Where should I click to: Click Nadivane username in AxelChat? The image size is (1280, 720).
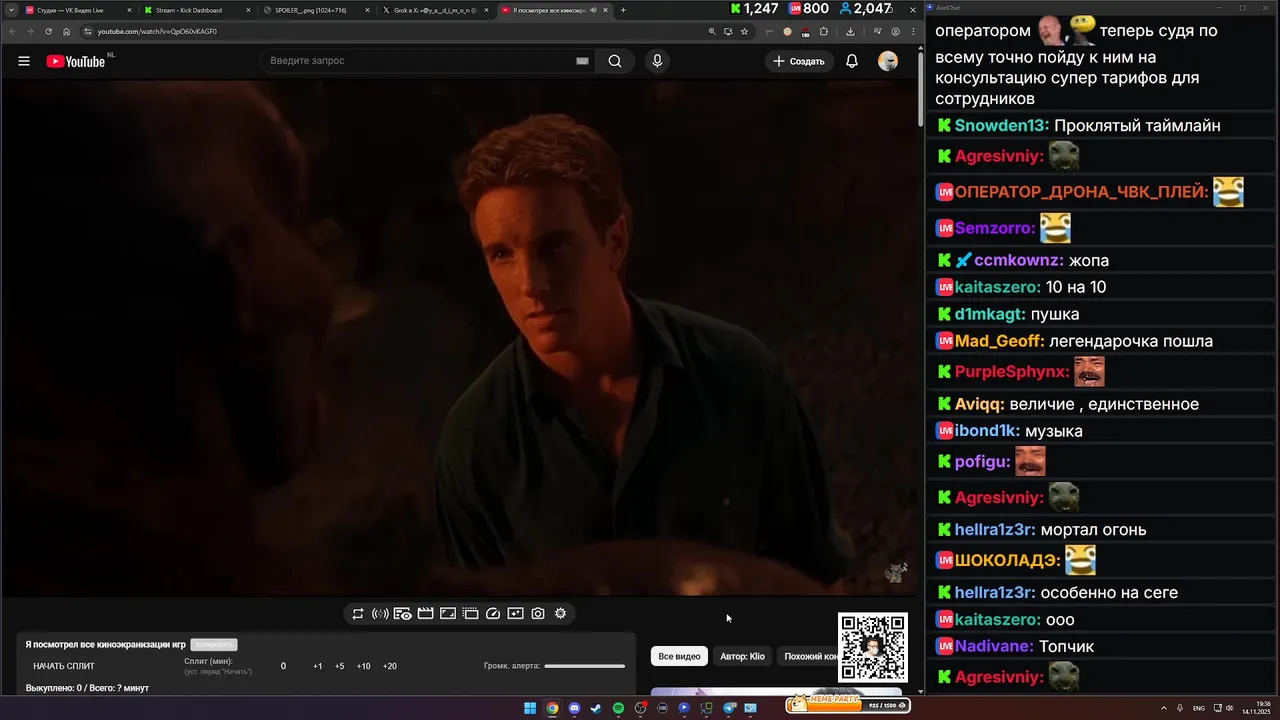point(994,646)
